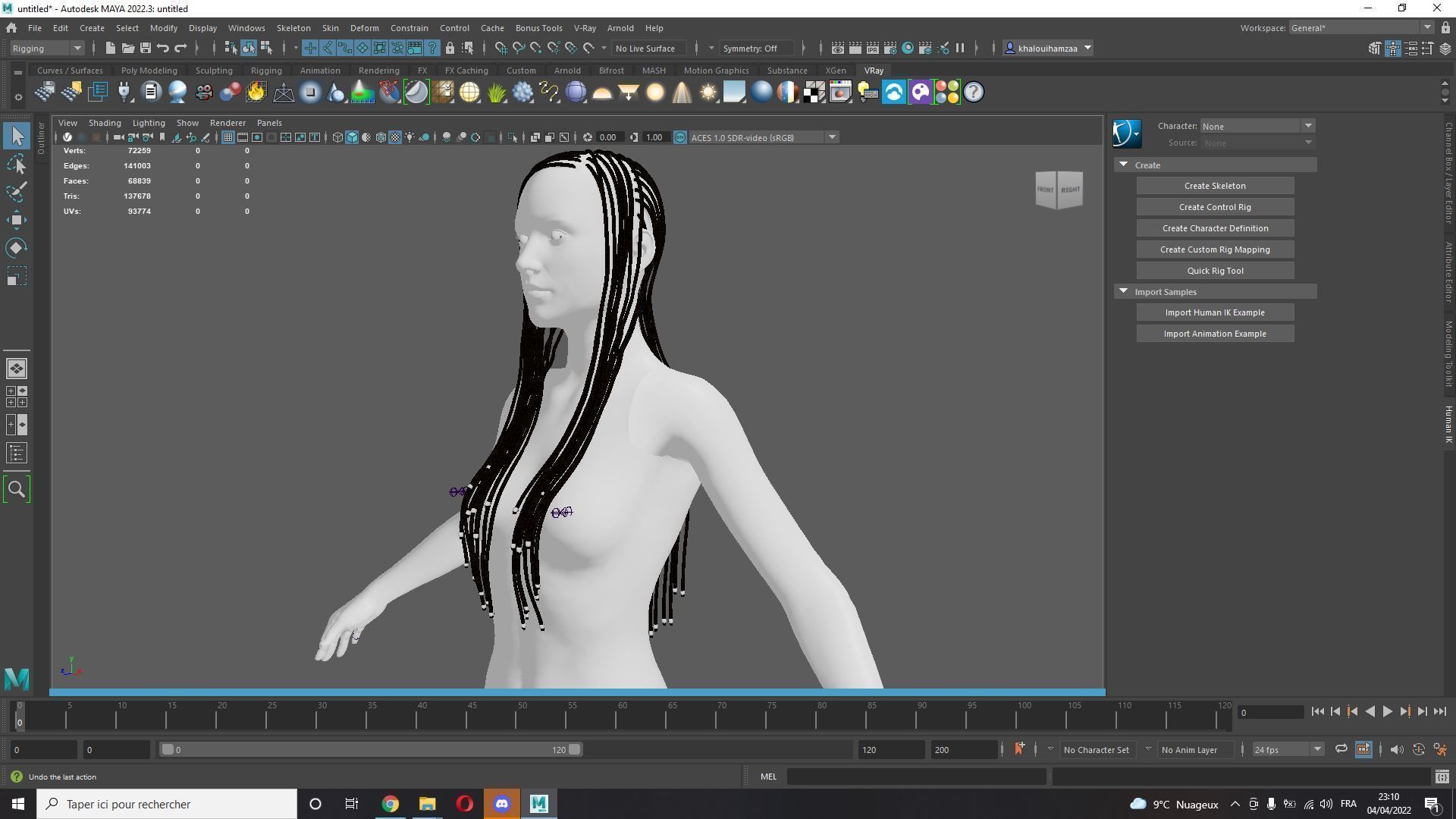Viewport: 1456px width, 819px height.
Task: Toggle the viewport grid display
Action: [227, 137]
